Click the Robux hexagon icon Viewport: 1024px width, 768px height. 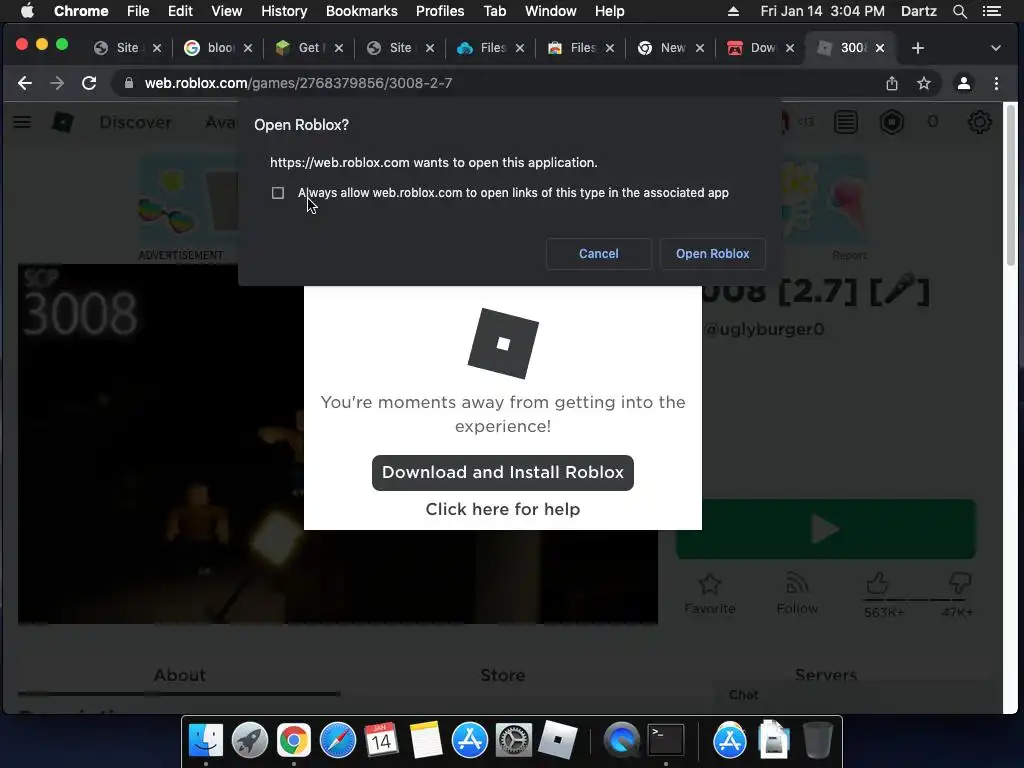(891, 122)
